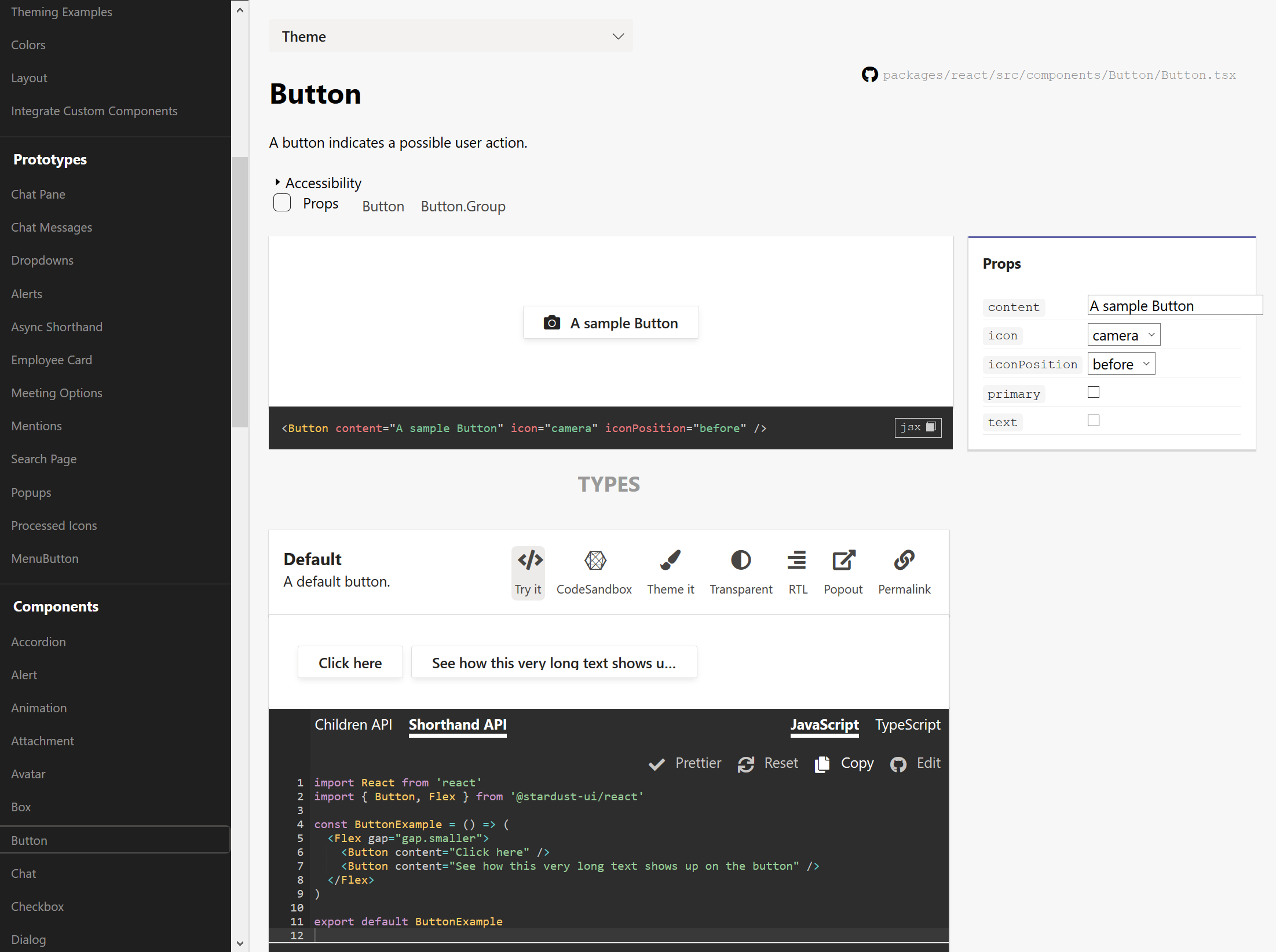
Task: Toggle the Transparent background icon
Action: (740, 561)
